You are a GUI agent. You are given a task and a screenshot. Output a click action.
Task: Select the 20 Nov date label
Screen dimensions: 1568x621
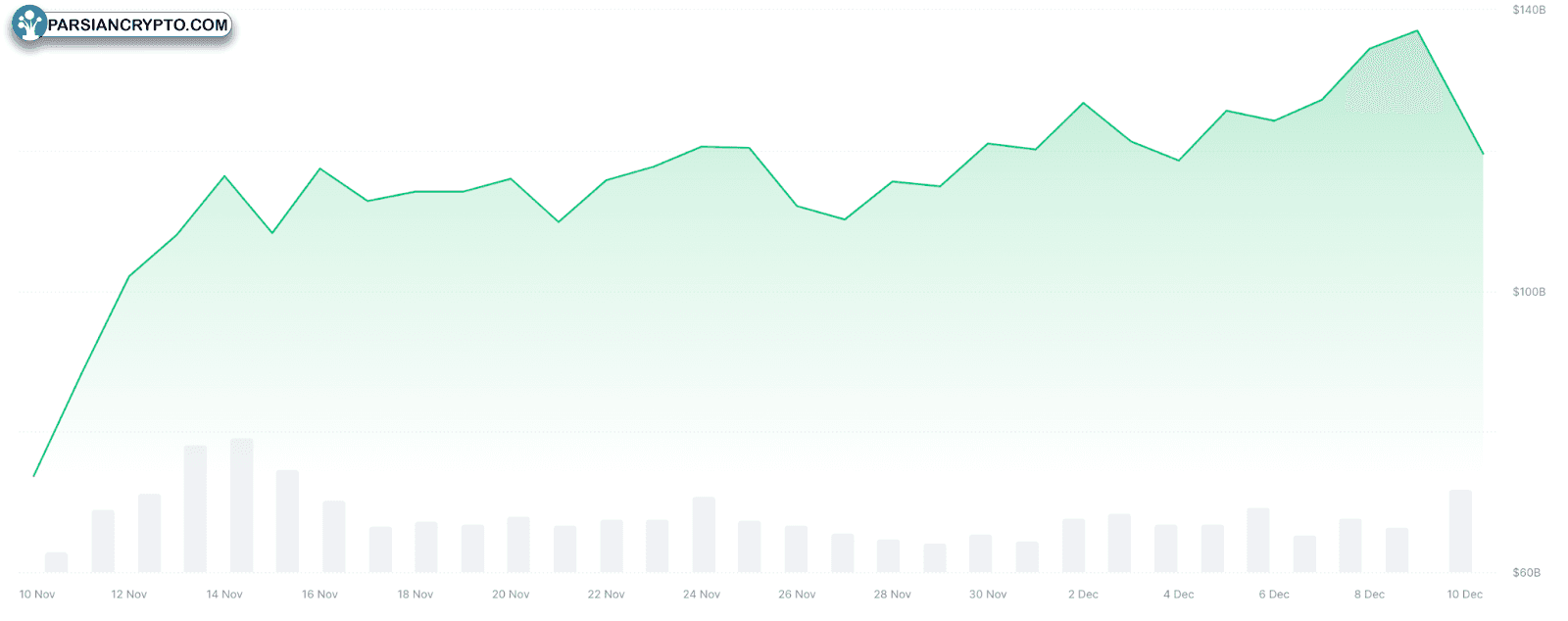click(x=511, y=595)
